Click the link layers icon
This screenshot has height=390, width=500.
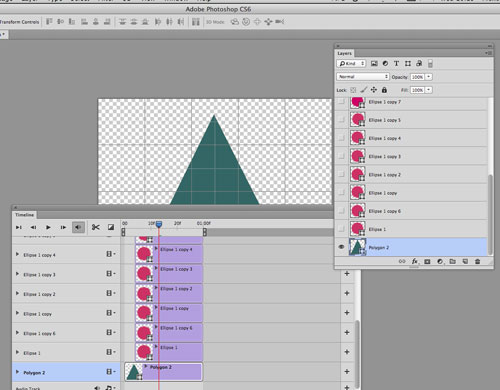click(x=402, y=261)
